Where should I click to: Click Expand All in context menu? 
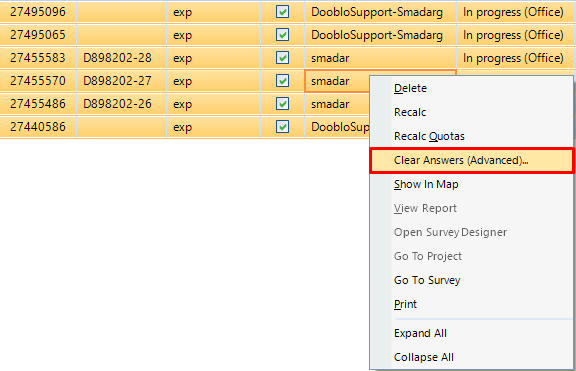(x=471, y=333)
